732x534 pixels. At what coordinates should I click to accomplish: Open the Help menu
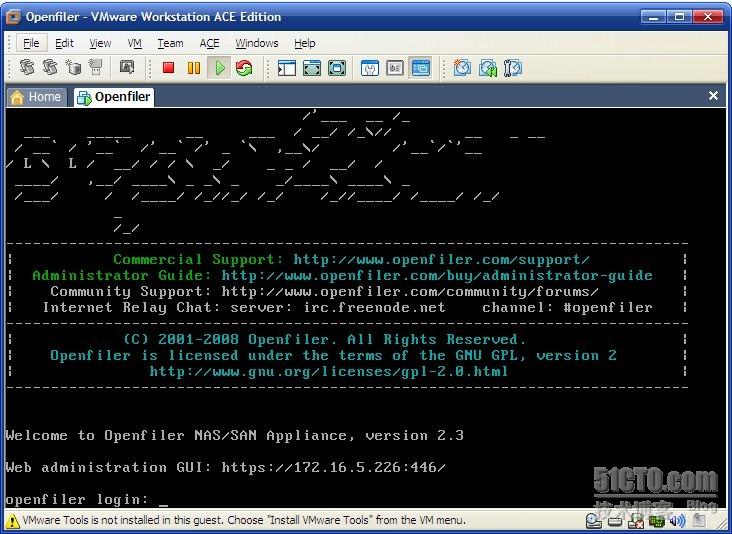coord(305,43)
